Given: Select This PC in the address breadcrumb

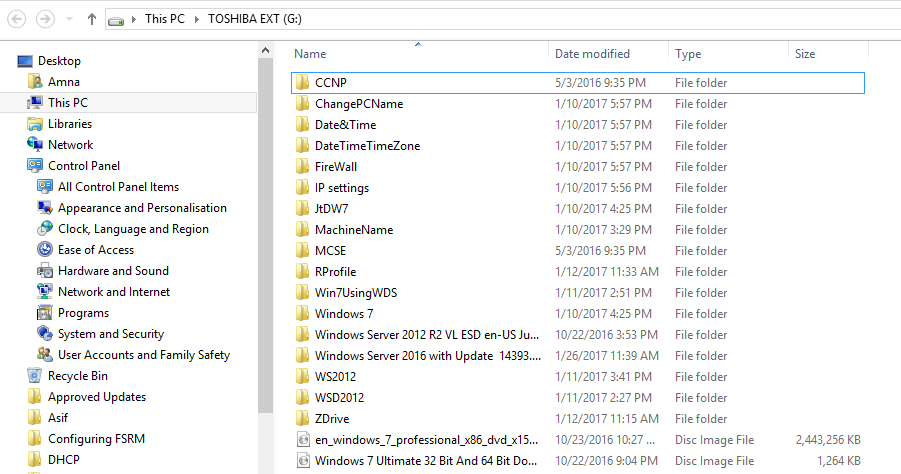Looking at the screenshot, I should [165, 19].
